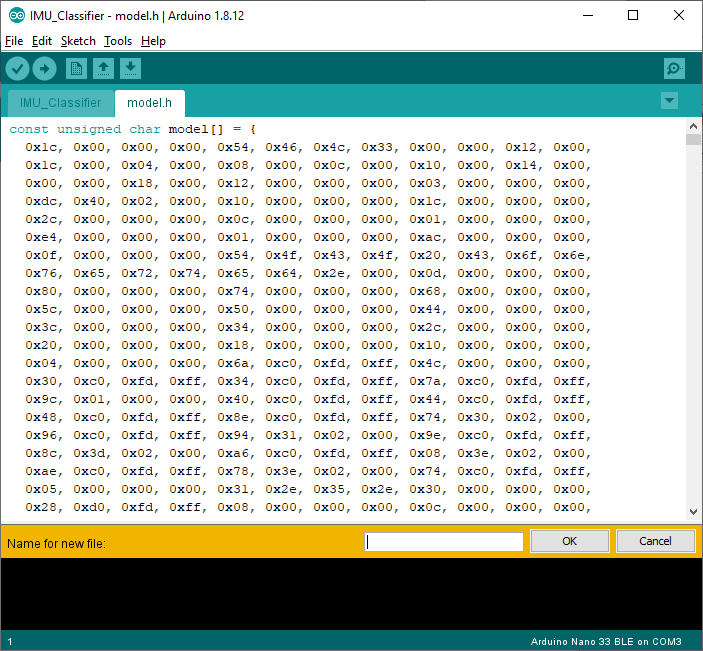Viewport: 703px width, 651px height.
Task: Open the Help menu
Action: coord(153,41)
